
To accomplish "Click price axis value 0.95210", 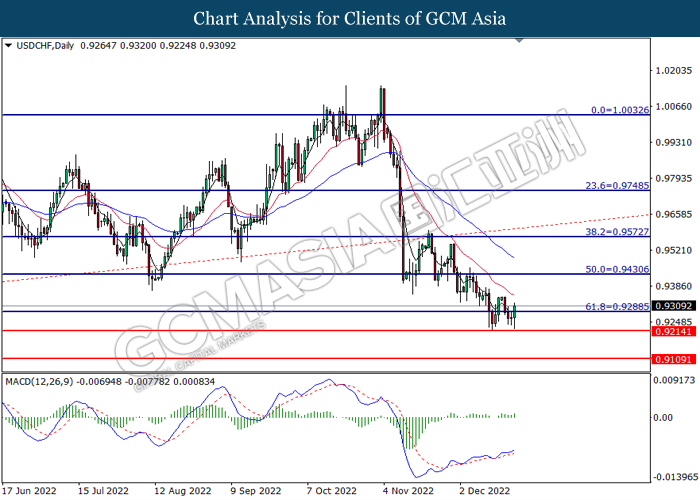I will [x=674, y=250].
